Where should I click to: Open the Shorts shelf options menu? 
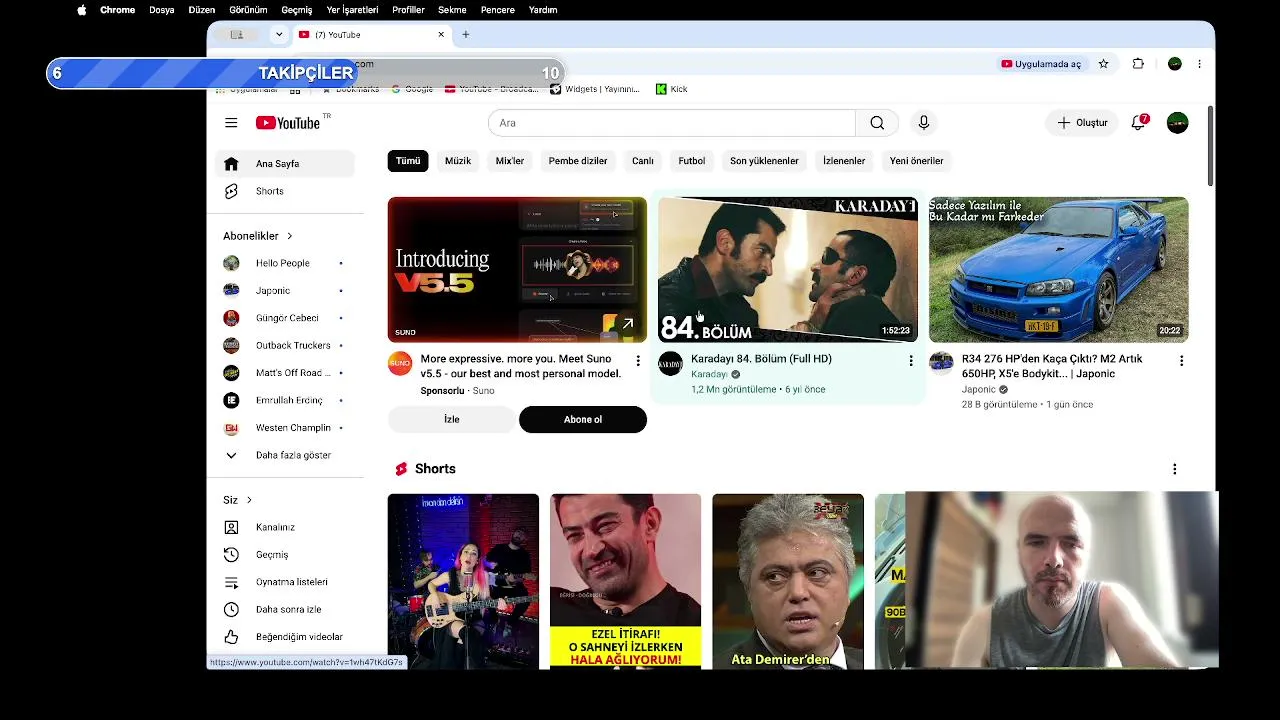tap(1175, 469)
